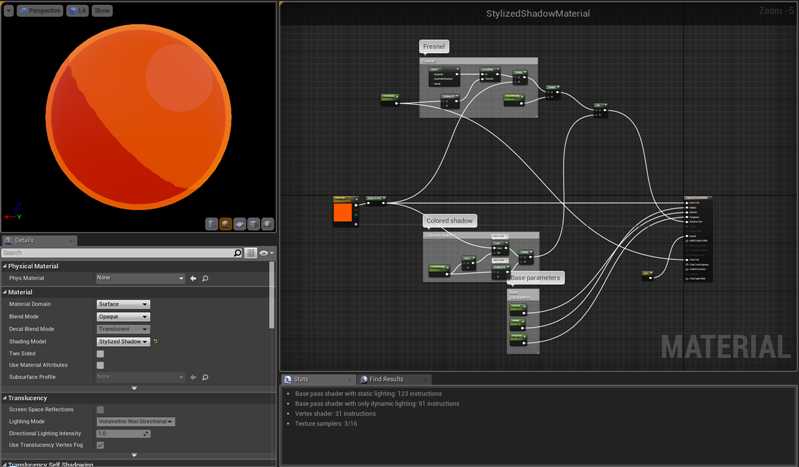
Task: Click the search magnifier icon in Details
Action: 237,253
